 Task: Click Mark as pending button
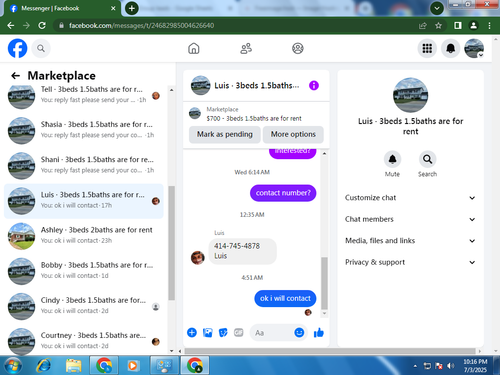click(x=225, y=134)
